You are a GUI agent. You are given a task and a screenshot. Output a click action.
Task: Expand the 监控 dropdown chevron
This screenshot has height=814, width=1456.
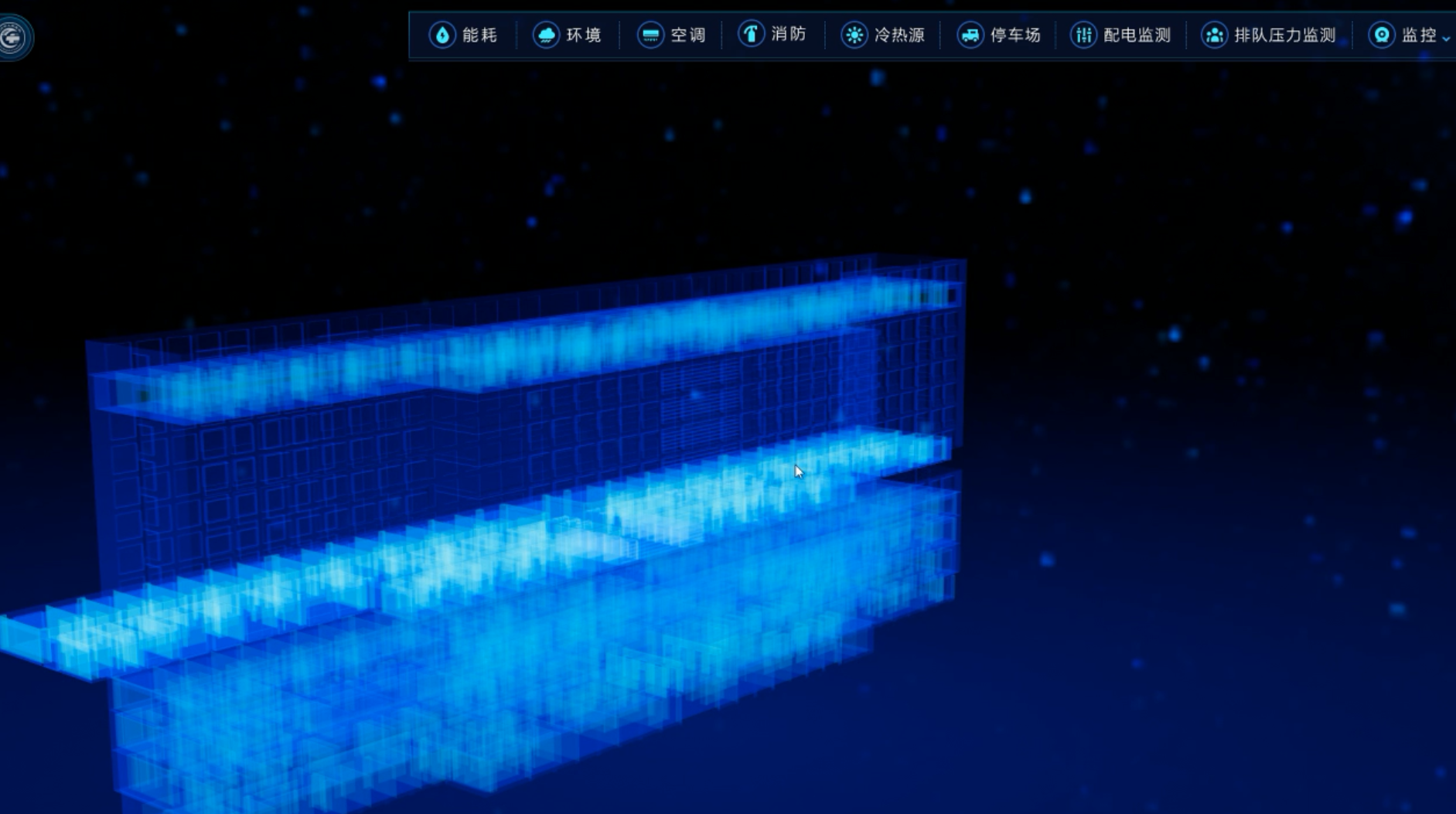point(1445,38)
